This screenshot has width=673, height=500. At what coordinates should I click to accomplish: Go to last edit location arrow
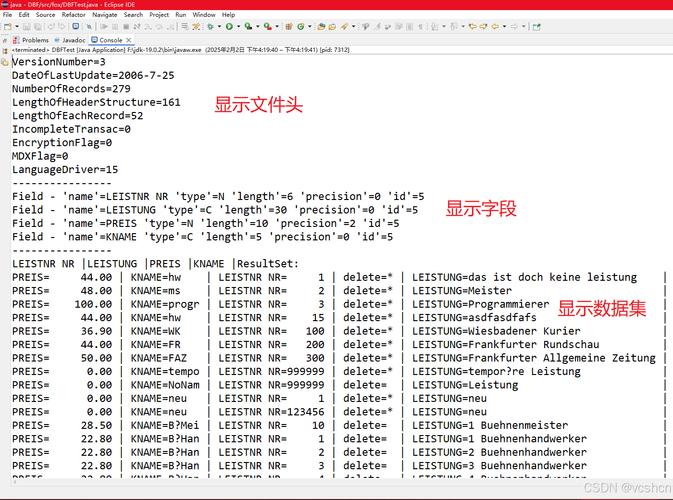[474, 26]
